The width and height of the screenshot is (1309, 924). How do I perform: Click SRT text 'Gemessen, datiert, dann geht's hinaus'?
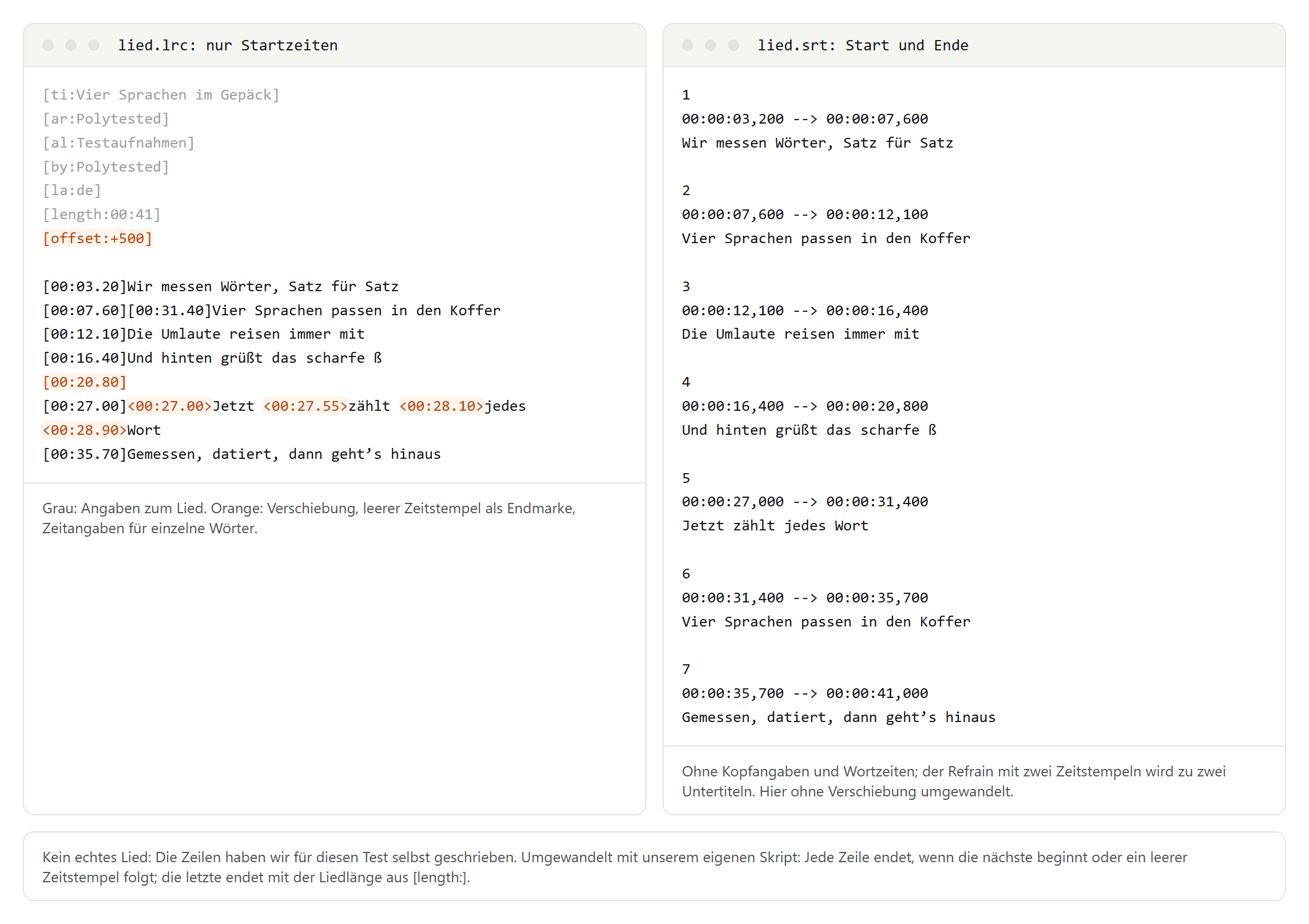coord(839,717)
